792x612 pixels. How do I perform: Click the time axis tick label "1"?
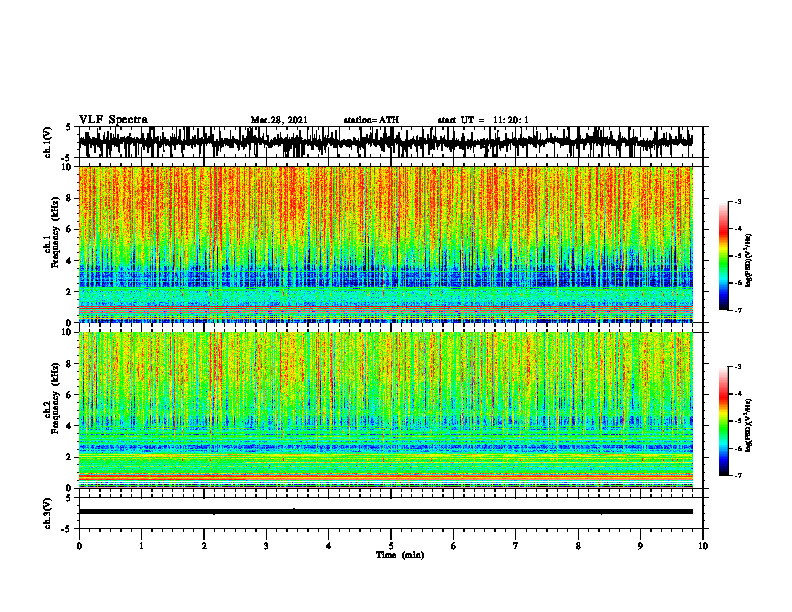141,546
